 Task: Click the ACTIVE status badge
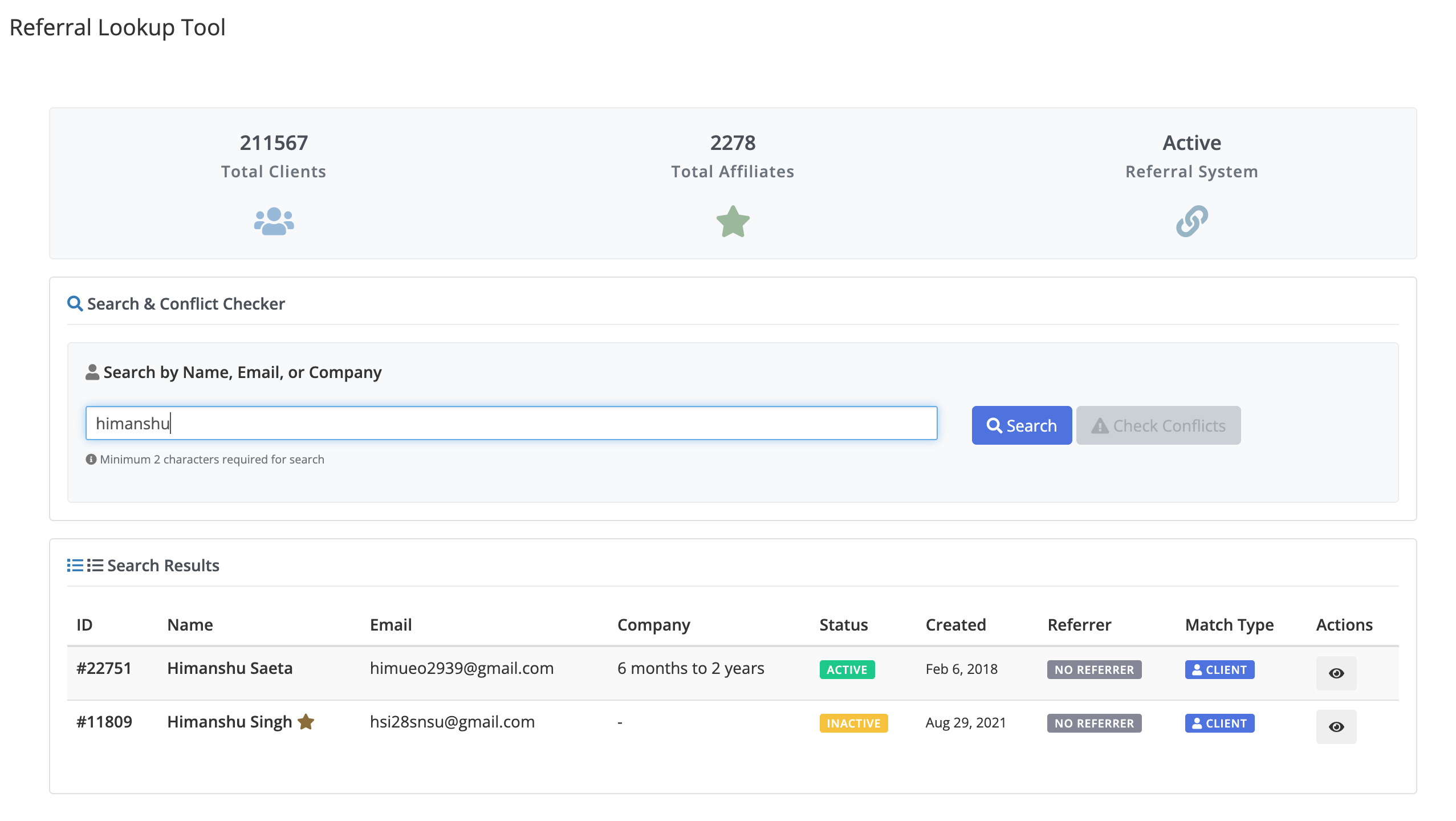click(847, 670)
